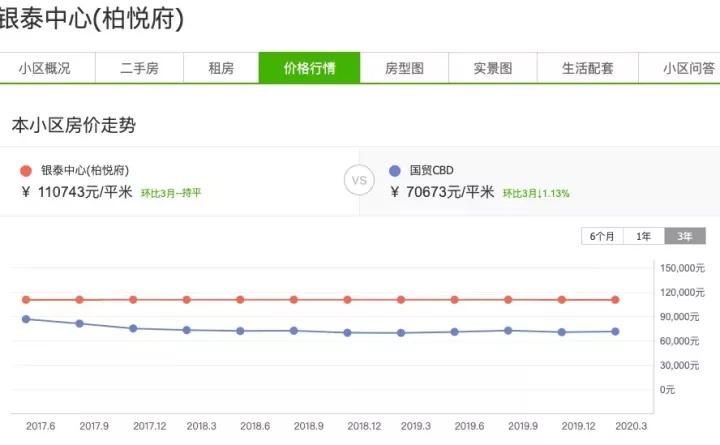Open the 房型图 tab

(x=404, y=68)
